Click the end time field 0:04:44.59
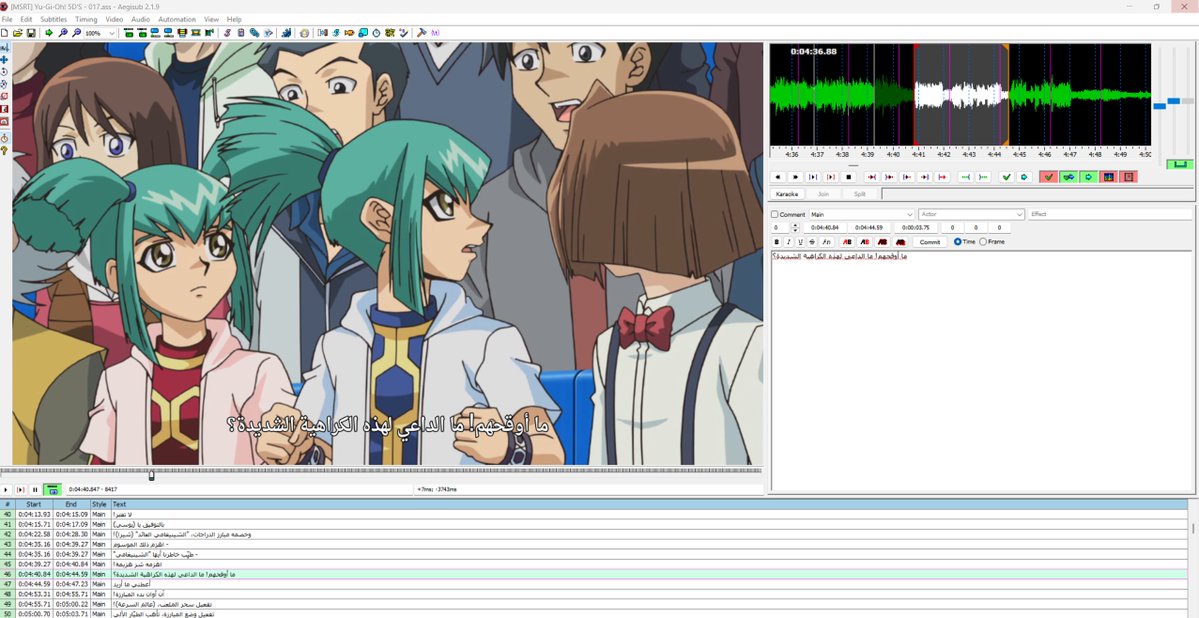1199x618 pixels. tap(869, 228)
